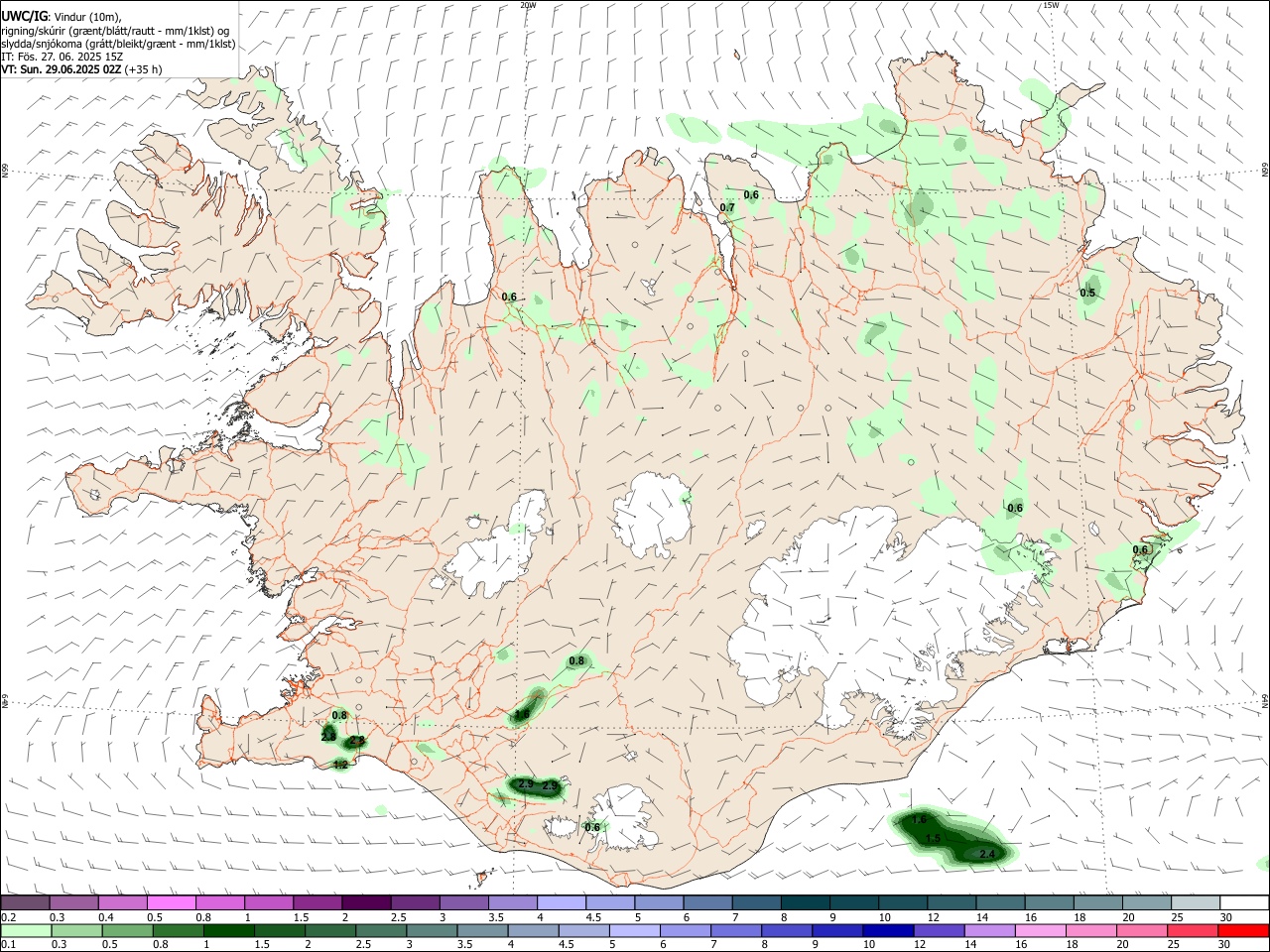The height and width of the screenshot is (952, 1270).
Task: Click the 1.6 precipitation value offshore southeast
Action: pos(919,819)
